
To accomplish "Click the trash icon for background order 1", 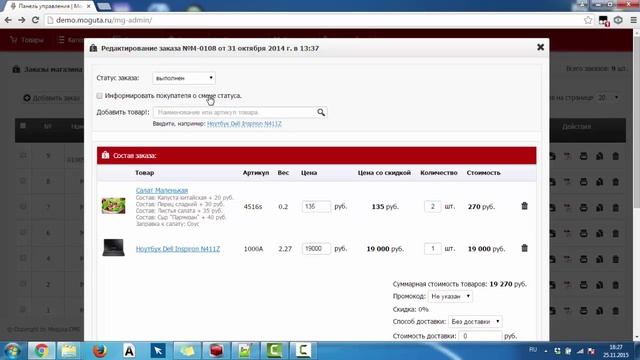I will click(616, 311).
